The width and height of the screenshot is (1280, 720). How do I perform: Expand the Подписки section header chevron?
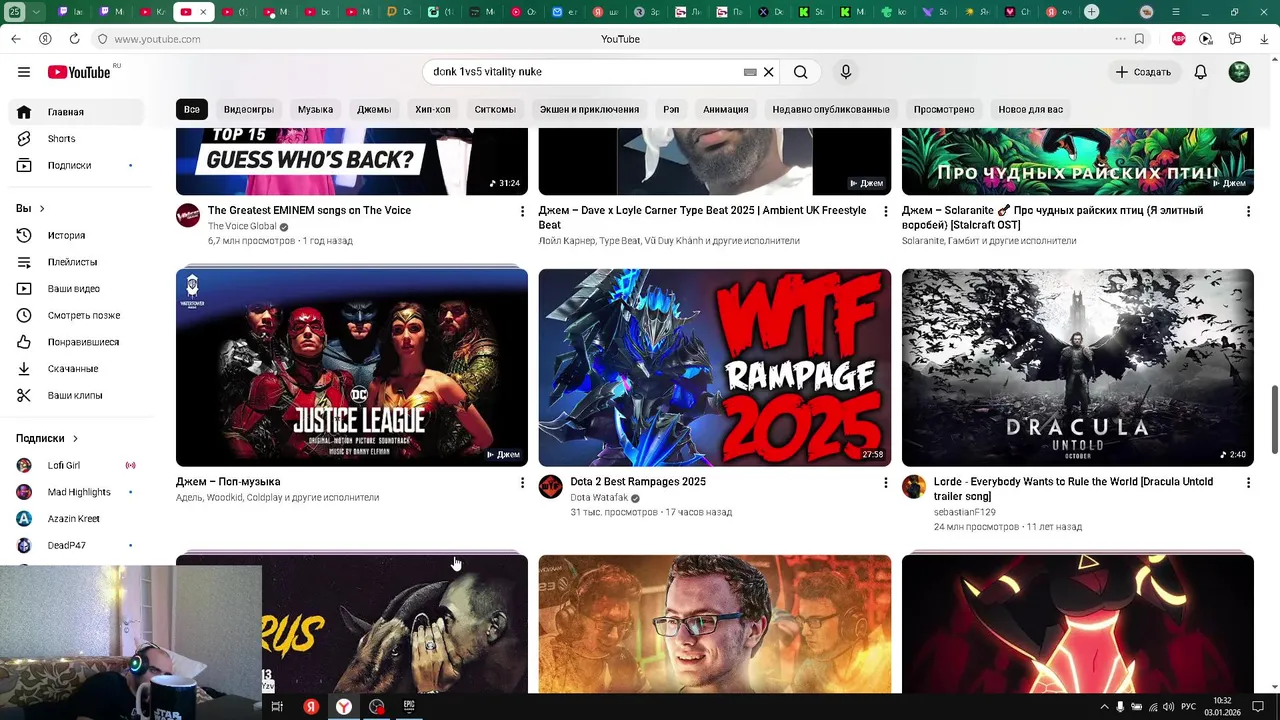(75, 438)
